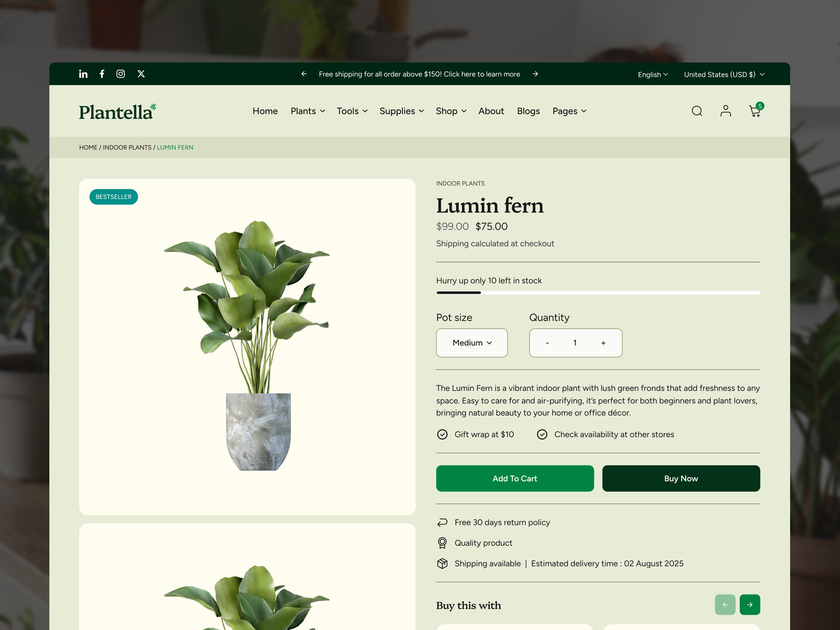
Task: Open the X (Twitter) social link
Action: pos(141,74)
